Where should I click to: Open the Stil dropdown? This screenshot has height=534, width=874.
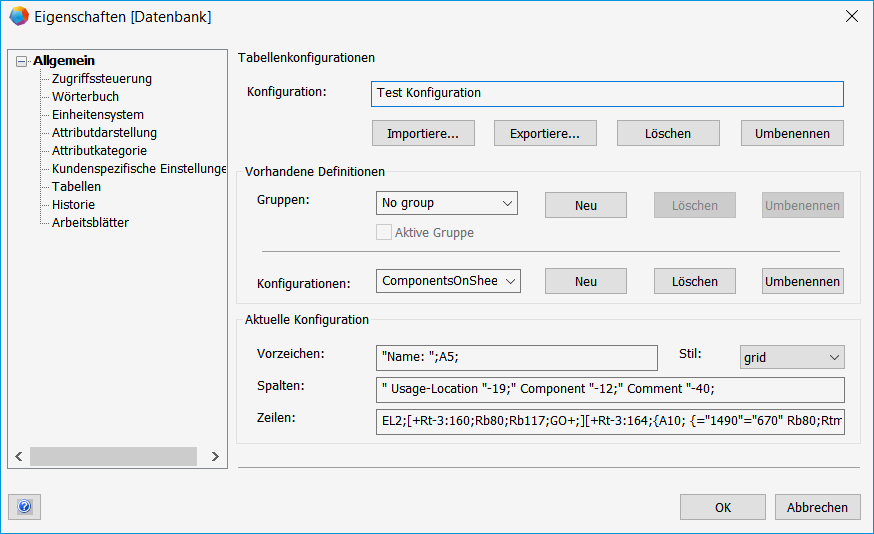tap(792, 357)
